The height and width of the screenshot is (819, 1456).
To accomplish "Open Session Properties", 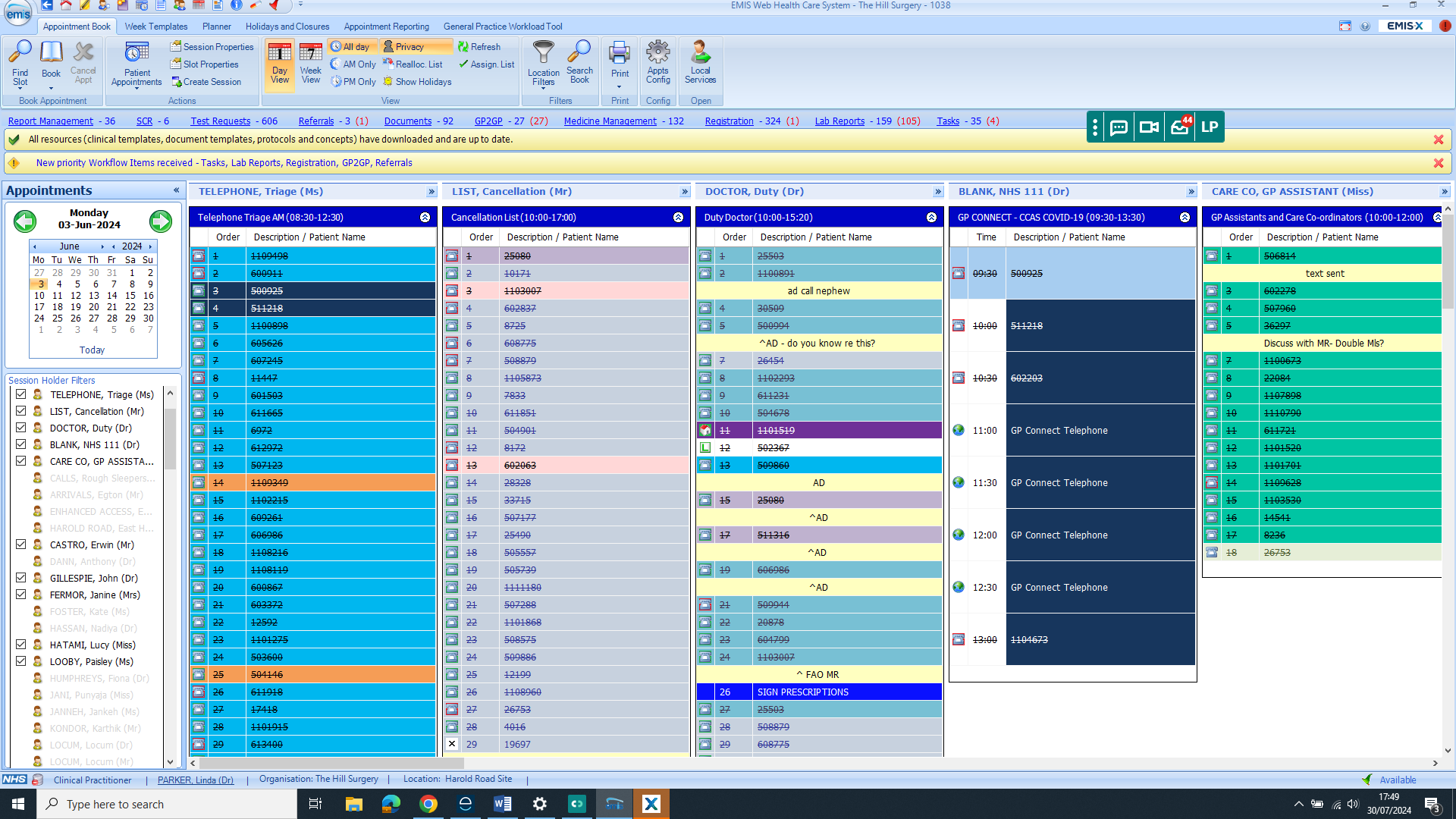I will coord(212,47).
